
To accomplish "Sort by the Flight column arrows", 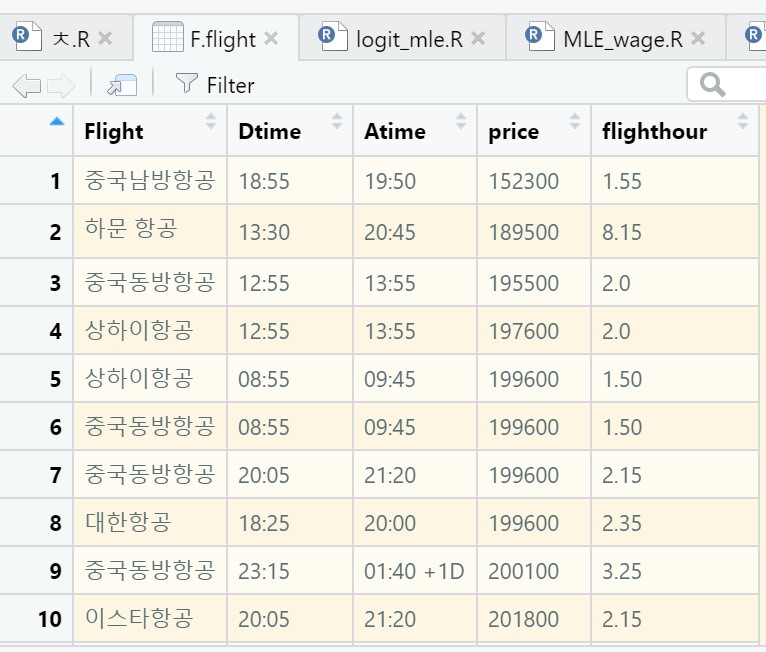I will point(211,121).
